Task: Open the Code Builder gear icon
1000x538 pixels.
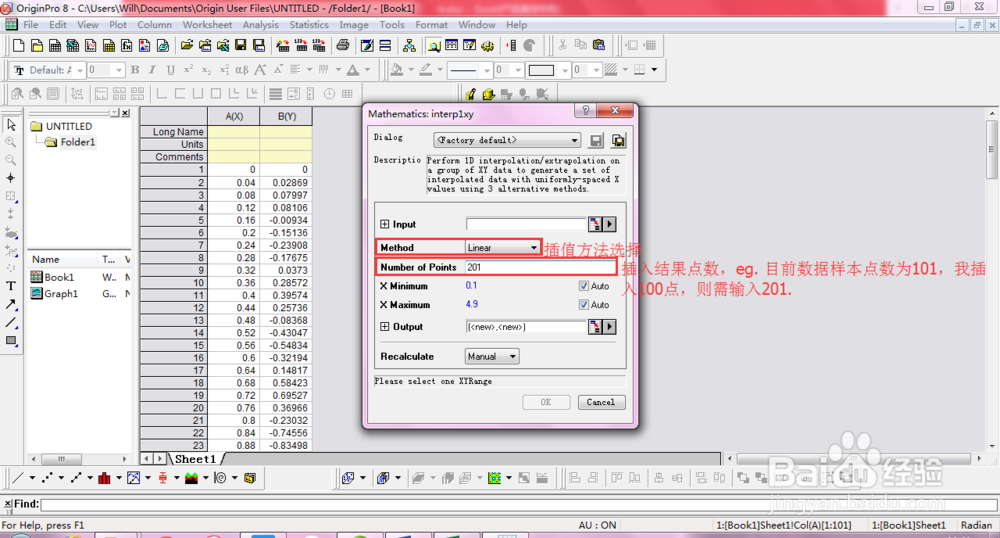Action: tap(488, 45)
